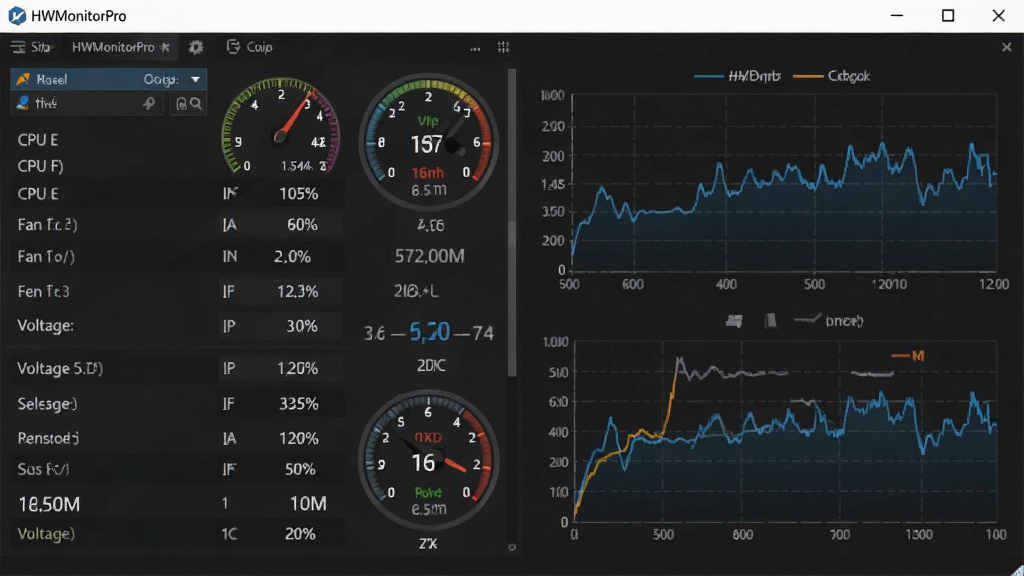Click the 105% value
The width and height of the screenshot is (1024, 576).
[298, 194]
